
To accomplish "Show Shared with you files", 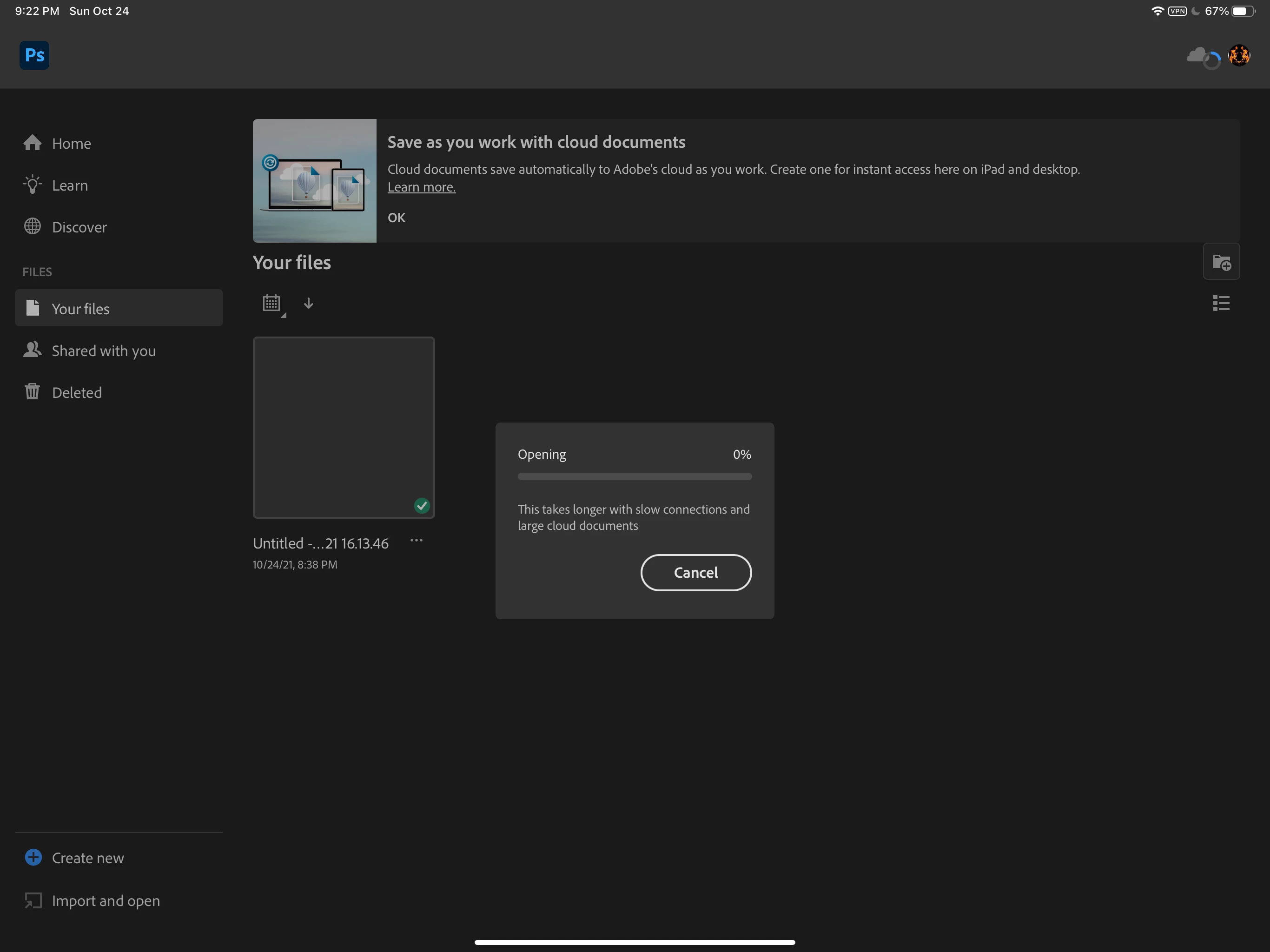I will point(103,351).
